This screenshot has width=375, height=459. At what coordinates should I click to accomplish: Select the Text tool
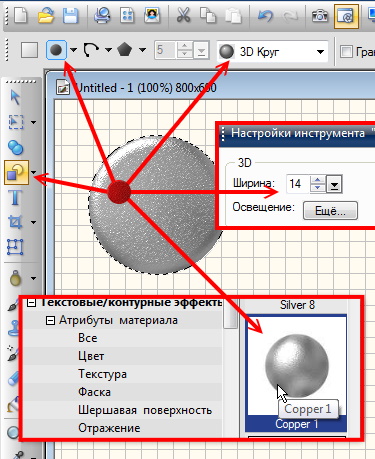coord(15,197)
